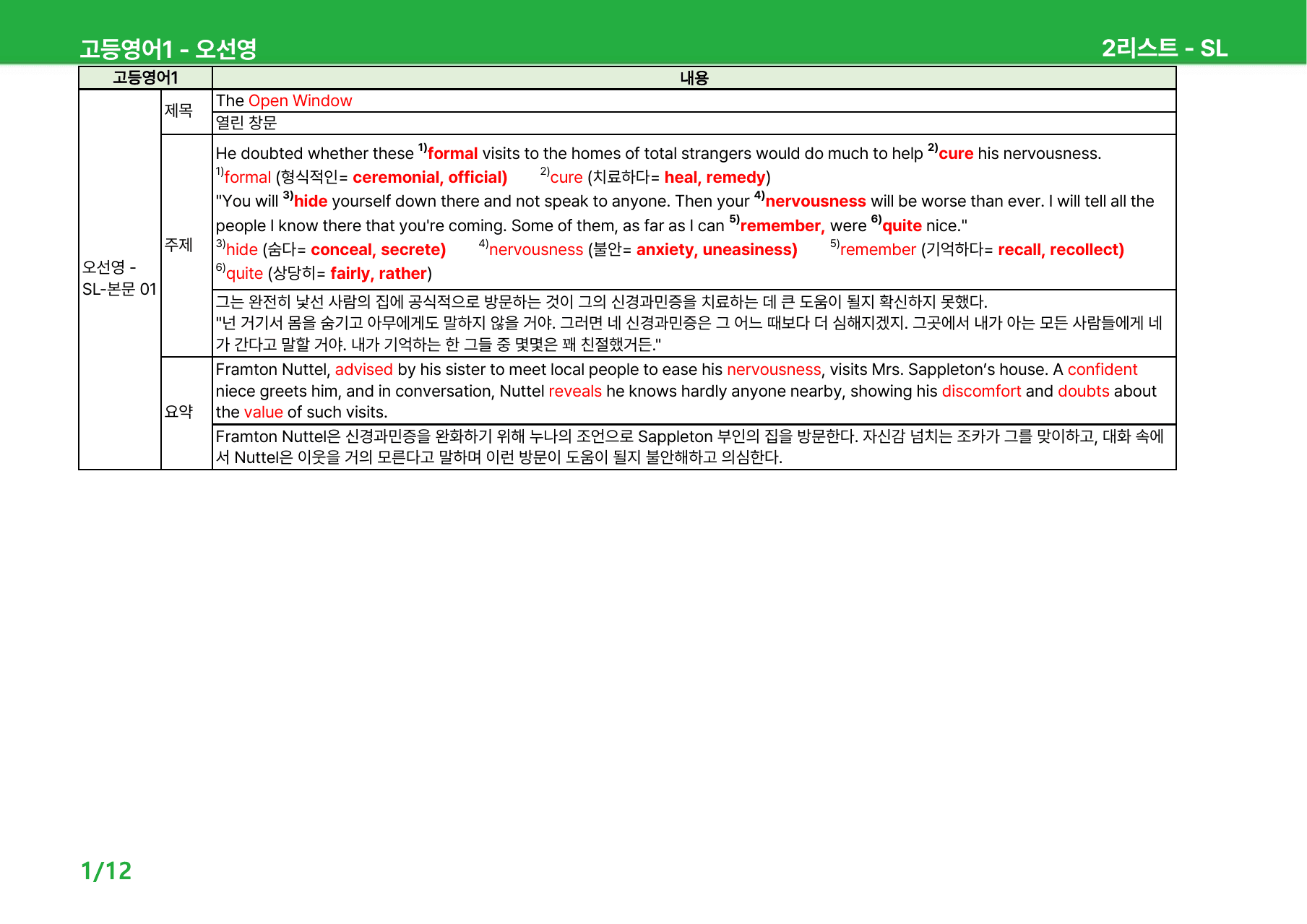Select the header '고등영어1 - 오선영'
The height and width of the screenshot is (924, 1307).
pyautogui.click(x=168, y=49)
